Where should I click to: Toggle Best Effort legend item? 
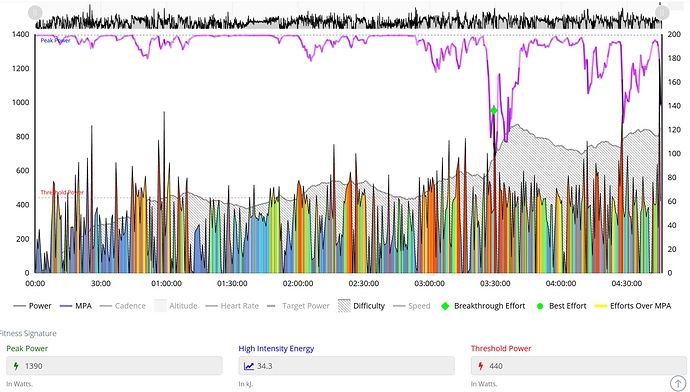coord(562,306)
